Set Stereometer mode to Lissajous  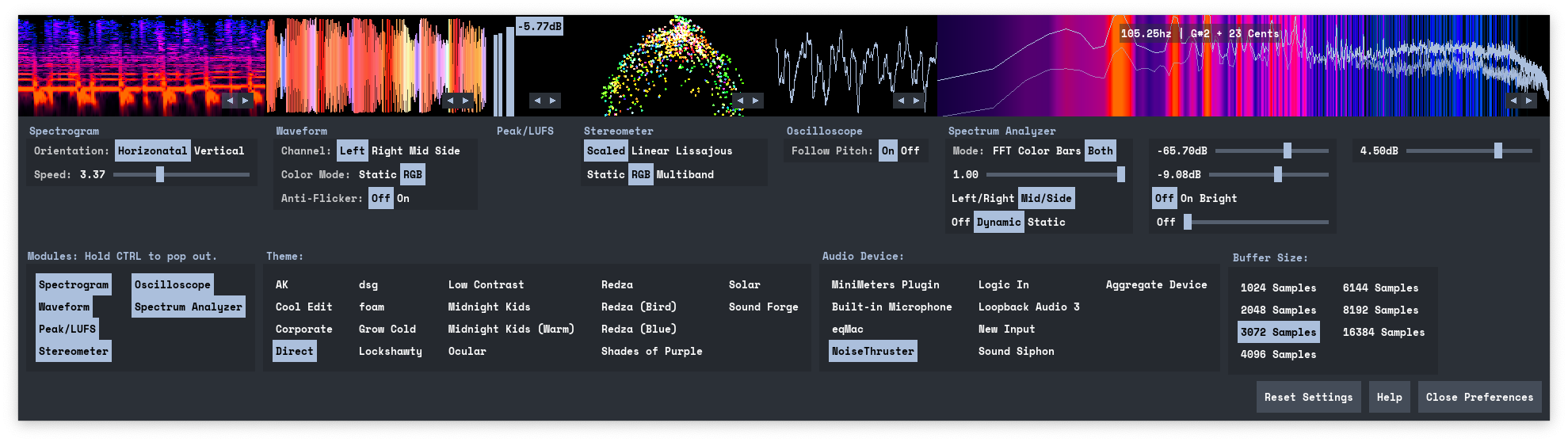704,151
